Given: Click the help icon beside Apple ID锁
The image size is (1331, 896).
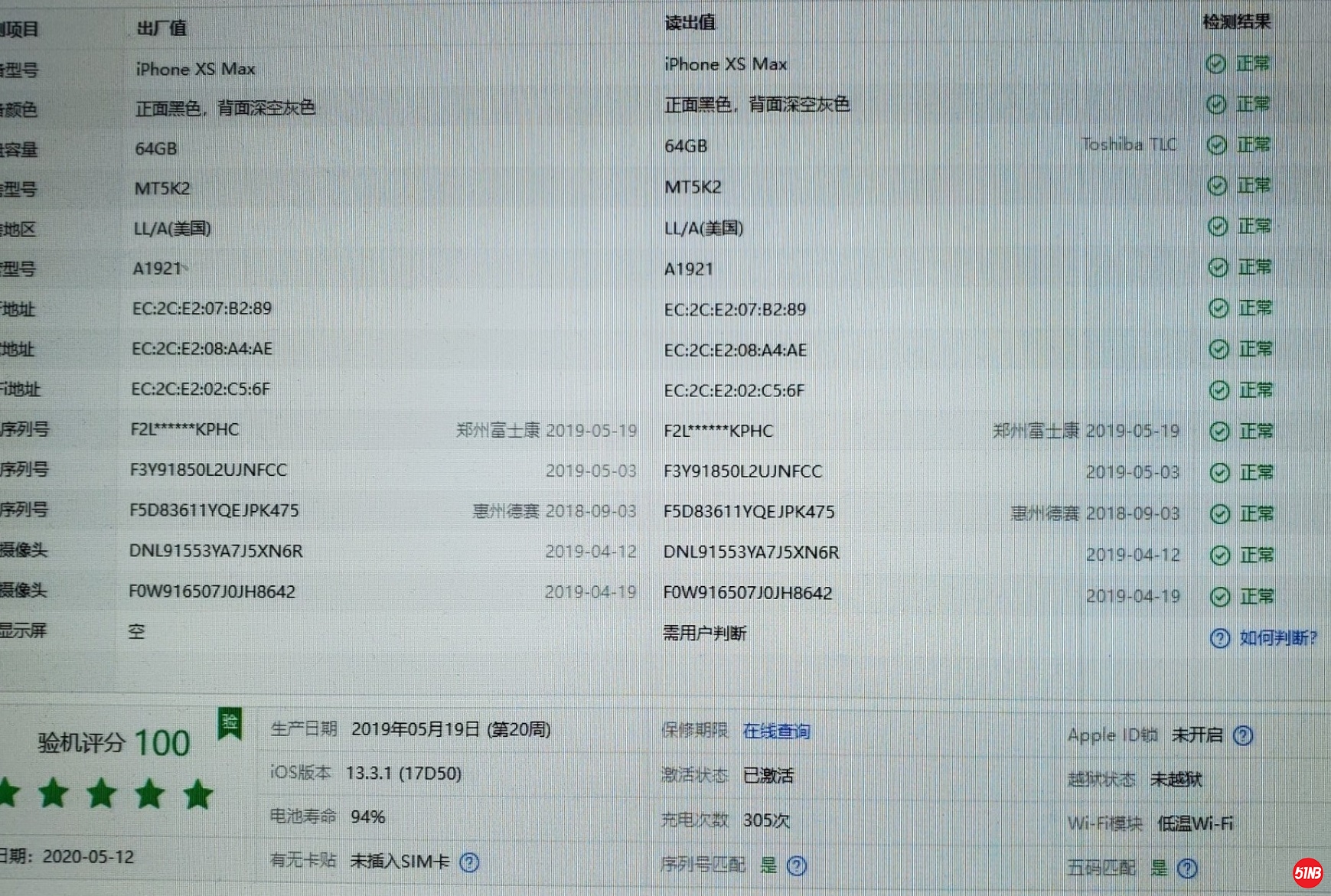Looking at the screenshot, I should click(x=1244, y=736).
